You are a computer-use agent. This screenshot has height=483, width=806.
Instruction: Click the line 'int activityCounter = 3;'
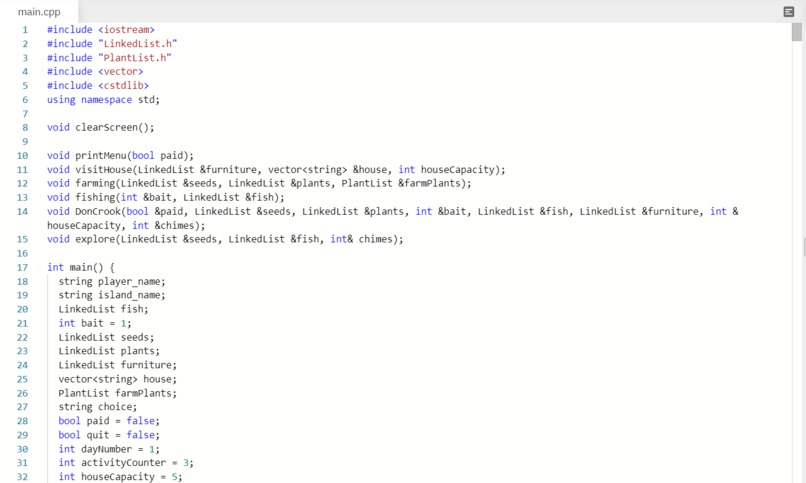[126, 463]
